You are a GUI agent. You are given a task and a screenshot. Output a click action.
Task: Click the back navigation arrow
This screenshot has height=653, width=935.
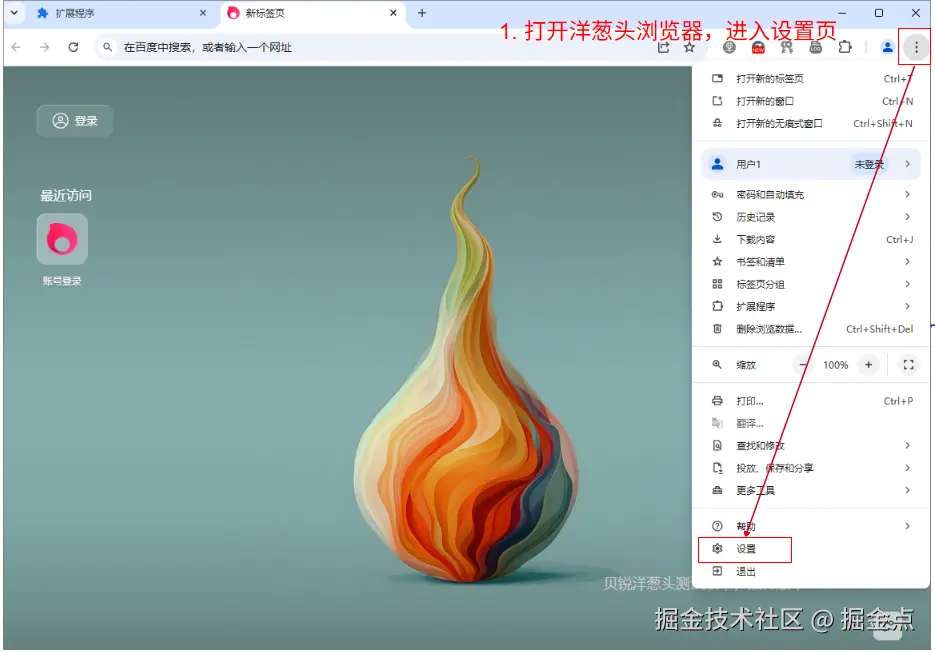coord(17,46)
